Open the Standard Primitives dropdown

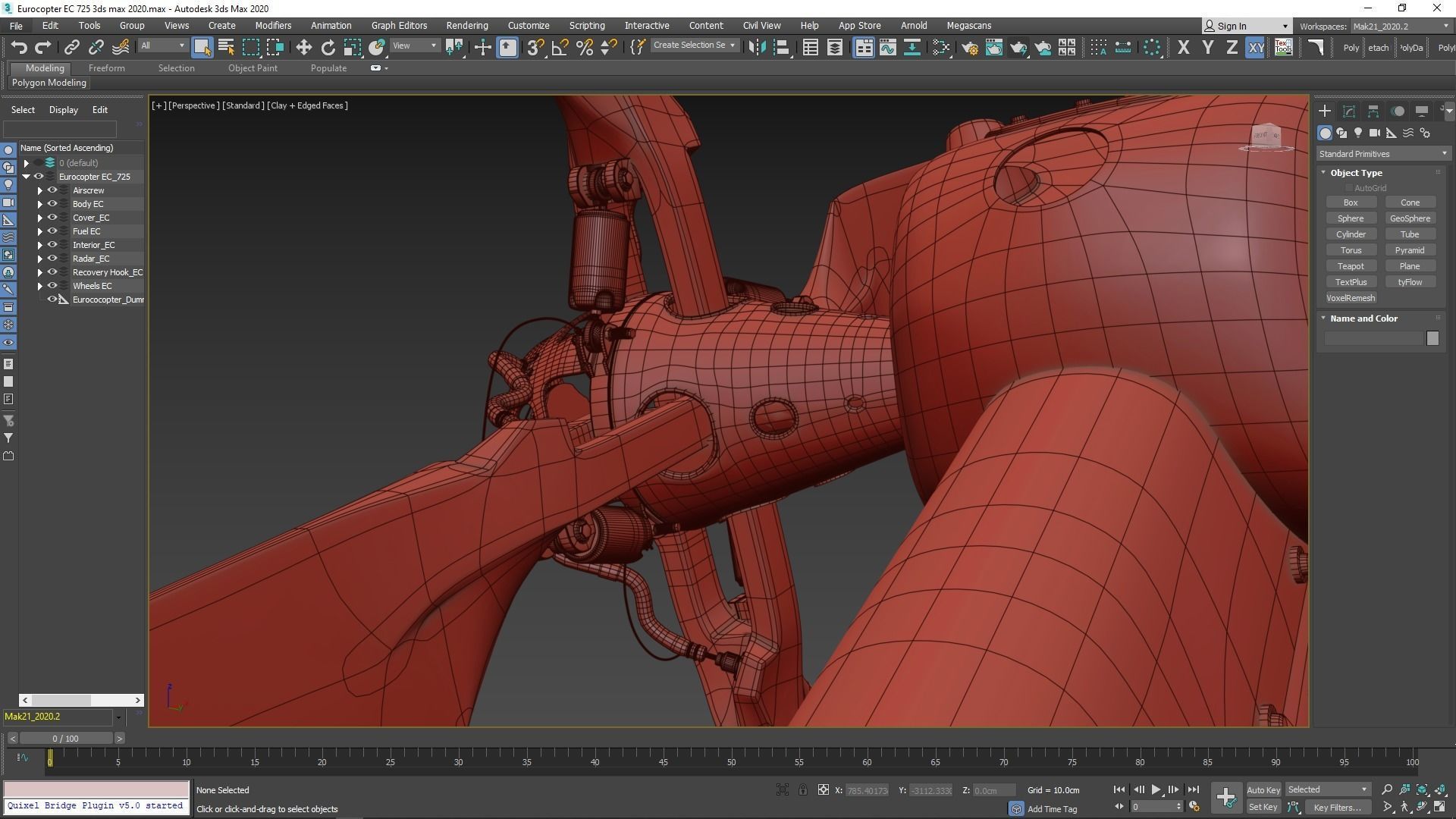pyautogui.click(x=1382, y=154)
